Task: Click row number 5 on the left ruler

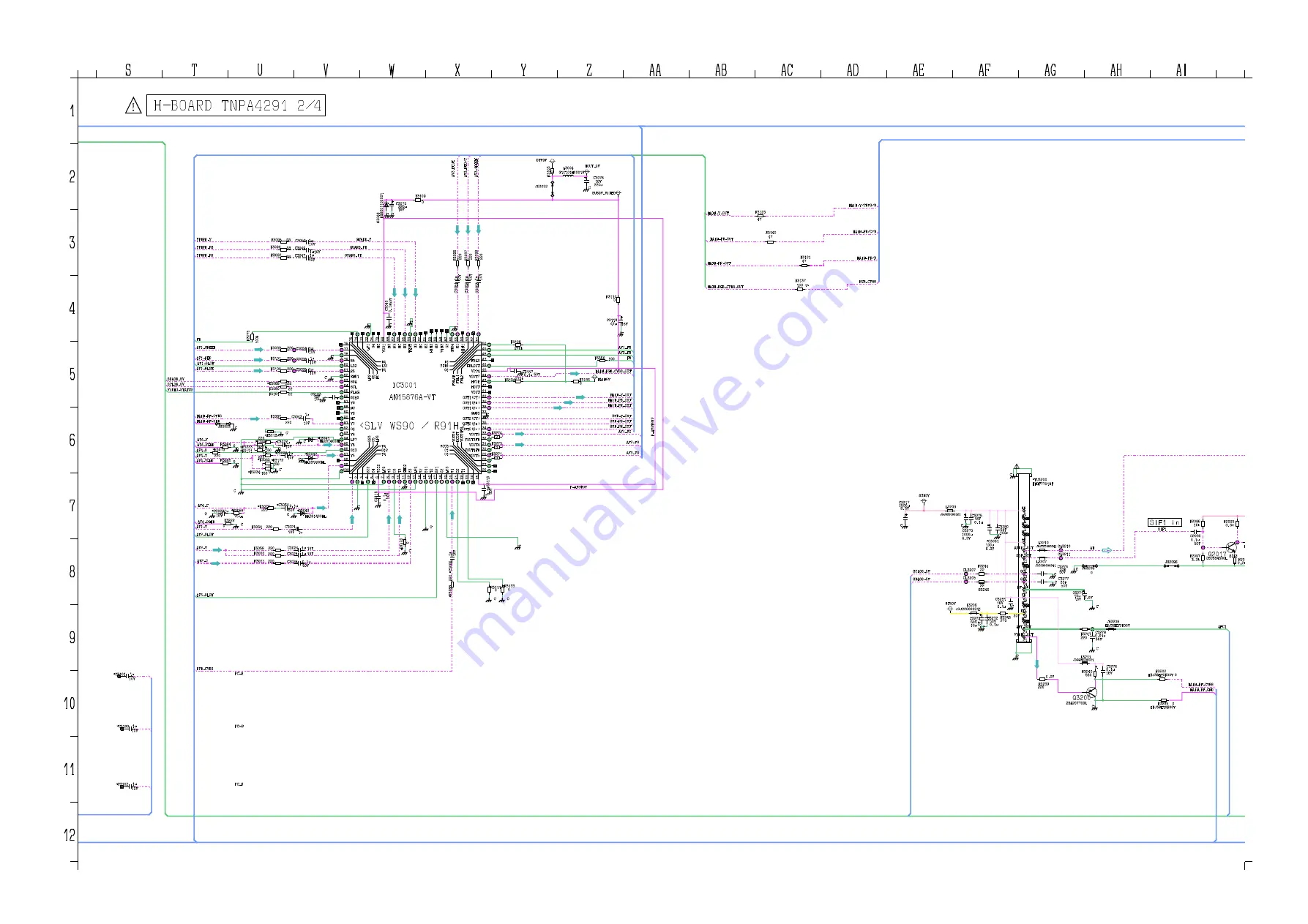Action: coord(72,375)
